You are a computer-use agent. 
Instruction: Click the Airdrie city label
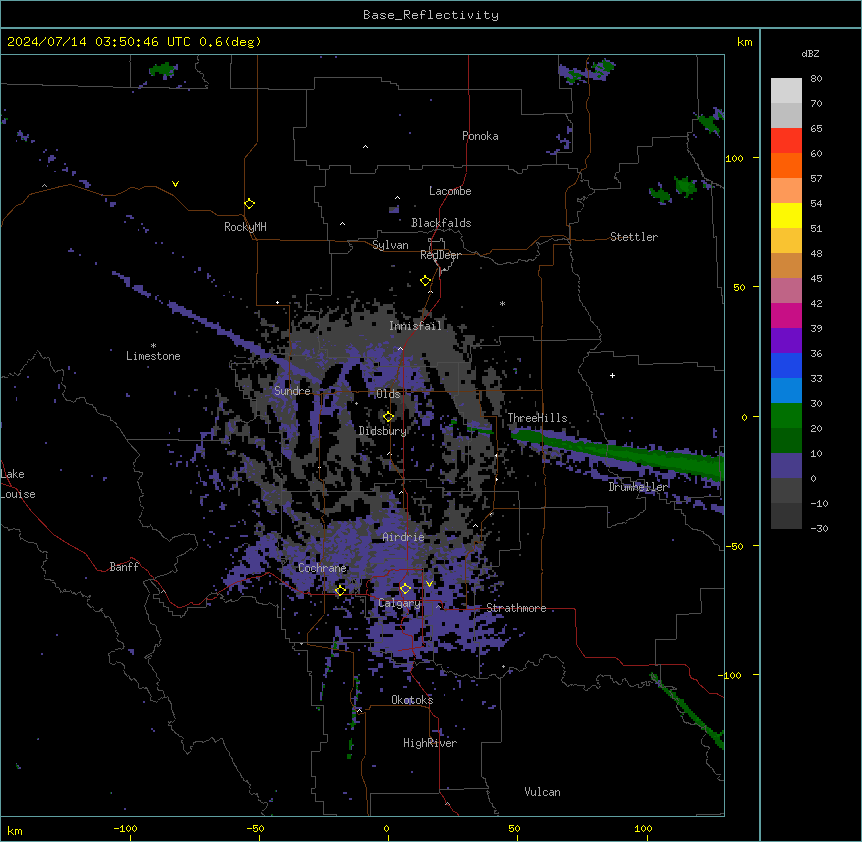coord(403,537)
